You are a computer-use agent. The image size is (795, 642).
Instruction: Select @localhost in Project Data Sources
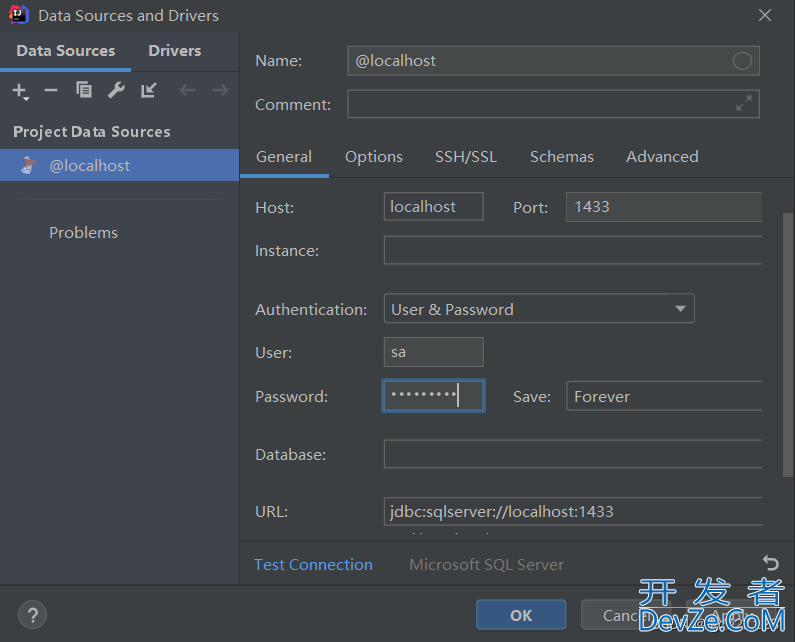[x=119, y=165]
